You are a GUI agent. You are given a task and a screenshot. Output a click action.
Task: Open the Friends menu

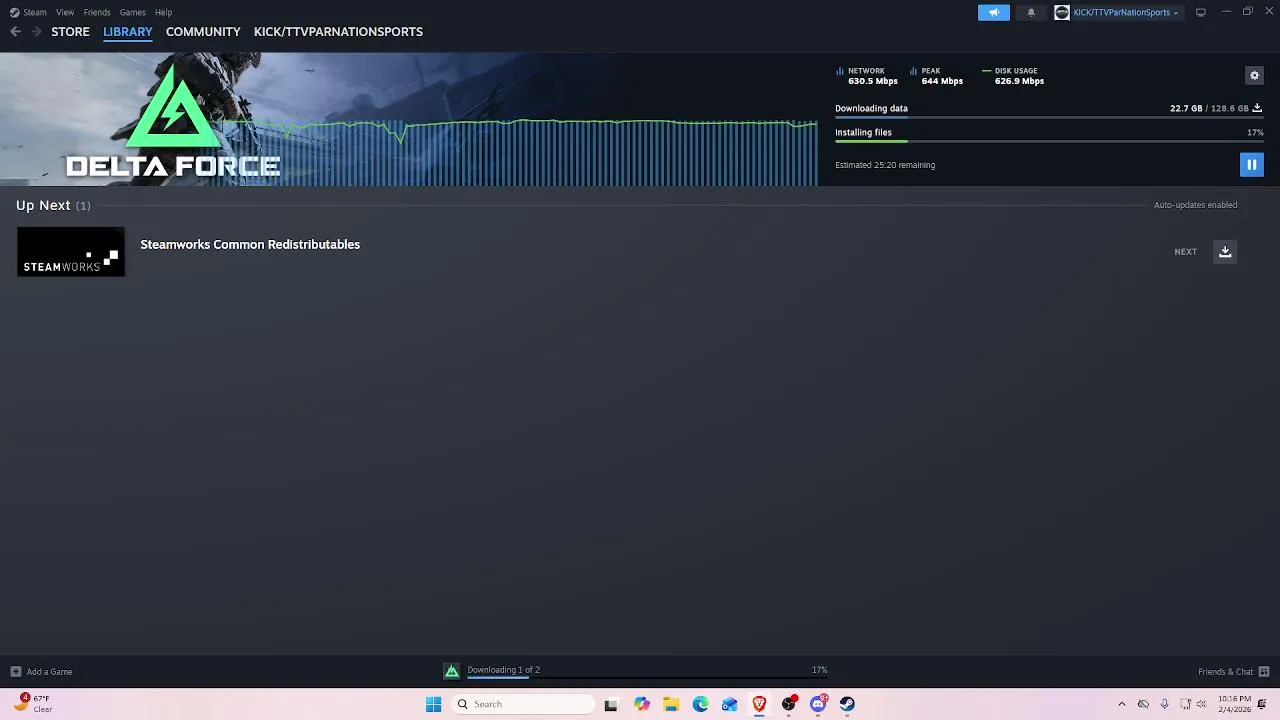click(97, 12)
